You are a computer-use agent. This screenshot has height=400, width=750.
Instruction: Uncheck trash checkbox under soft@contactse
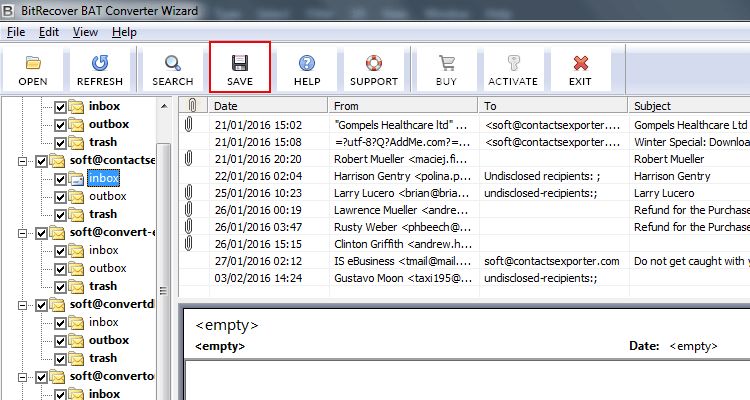[x=60, y=215]
